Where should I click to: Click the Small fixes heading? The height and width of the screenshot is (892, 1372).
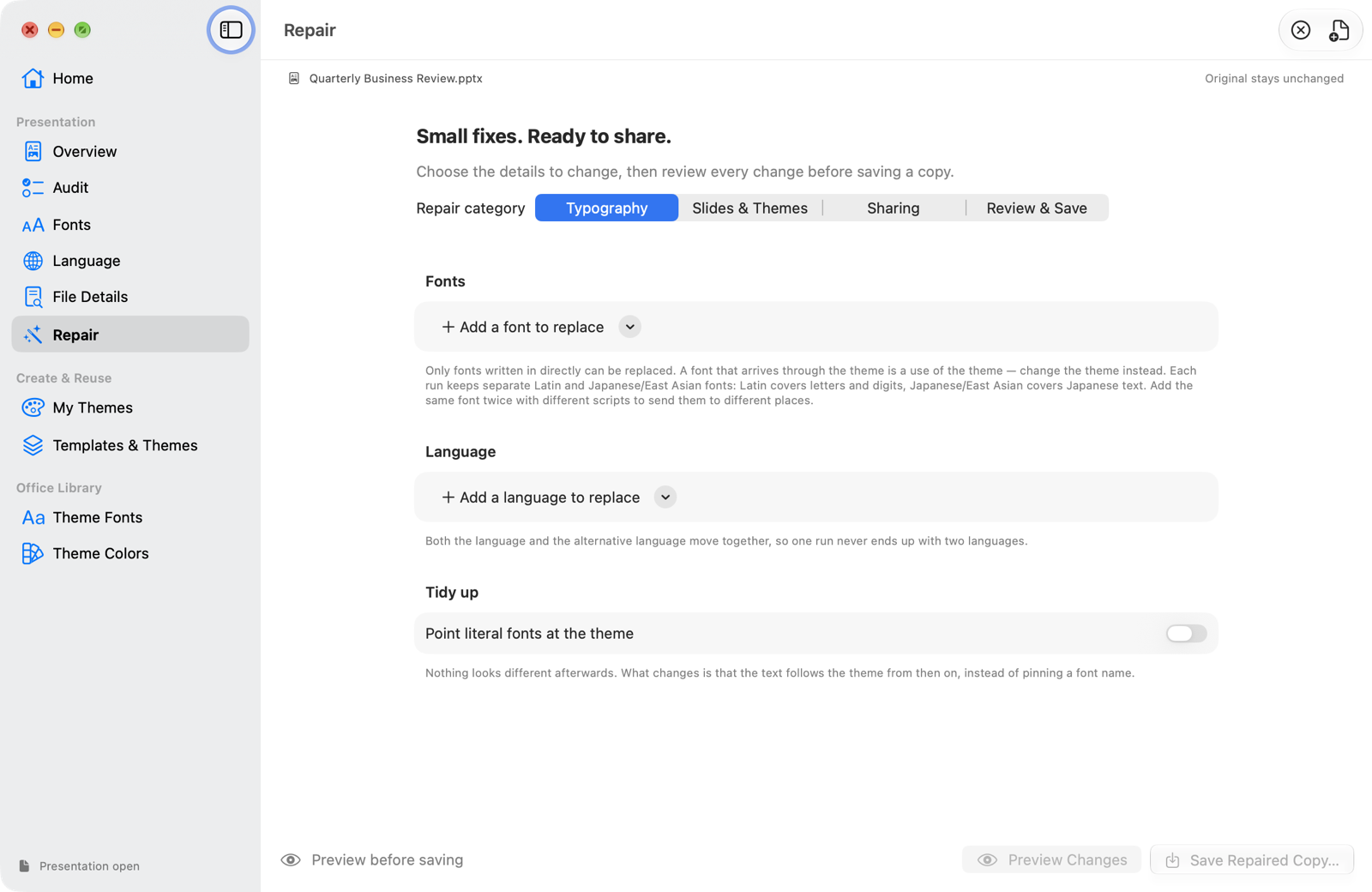tap(544, 136)
